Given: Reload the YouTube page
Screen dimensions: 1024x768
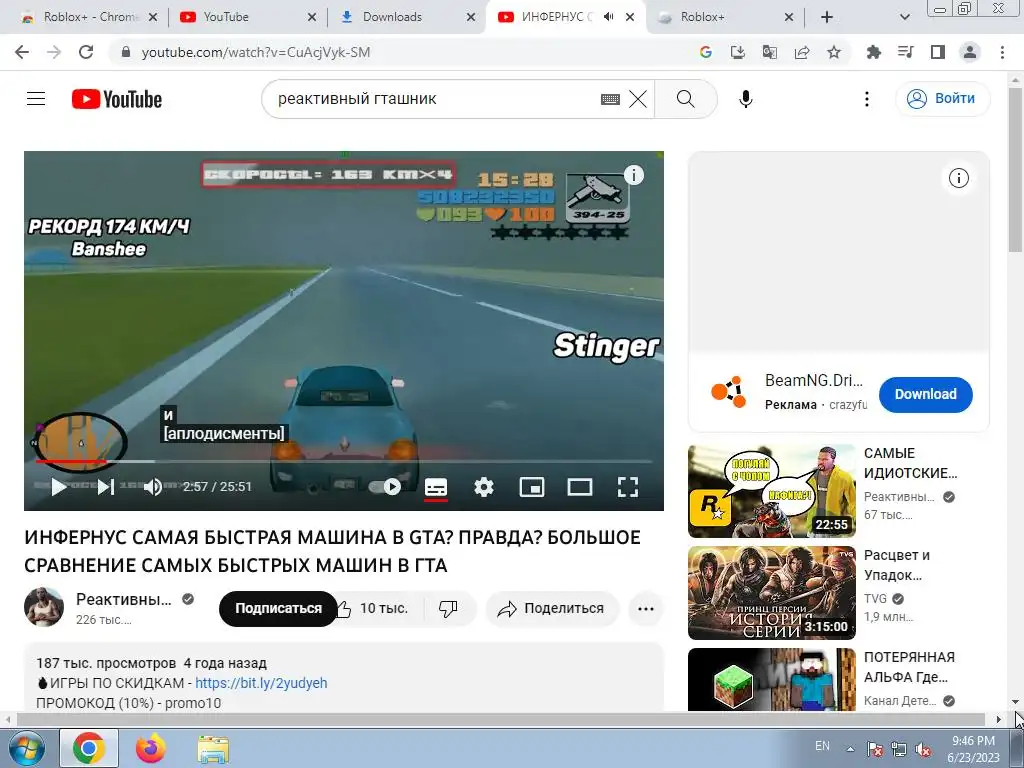Looking at the screenshot, I should pos(86,52).
